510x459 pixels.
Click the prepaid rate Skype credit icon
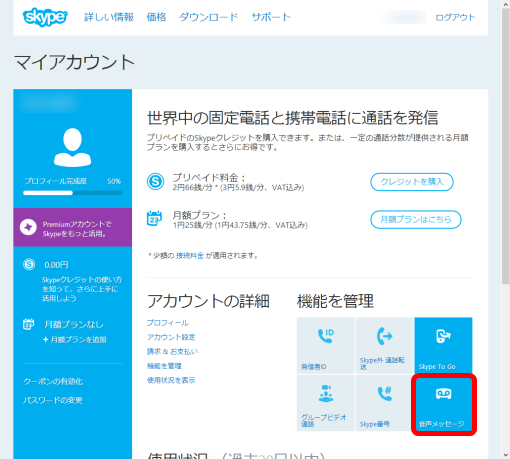tap(155, 182)
